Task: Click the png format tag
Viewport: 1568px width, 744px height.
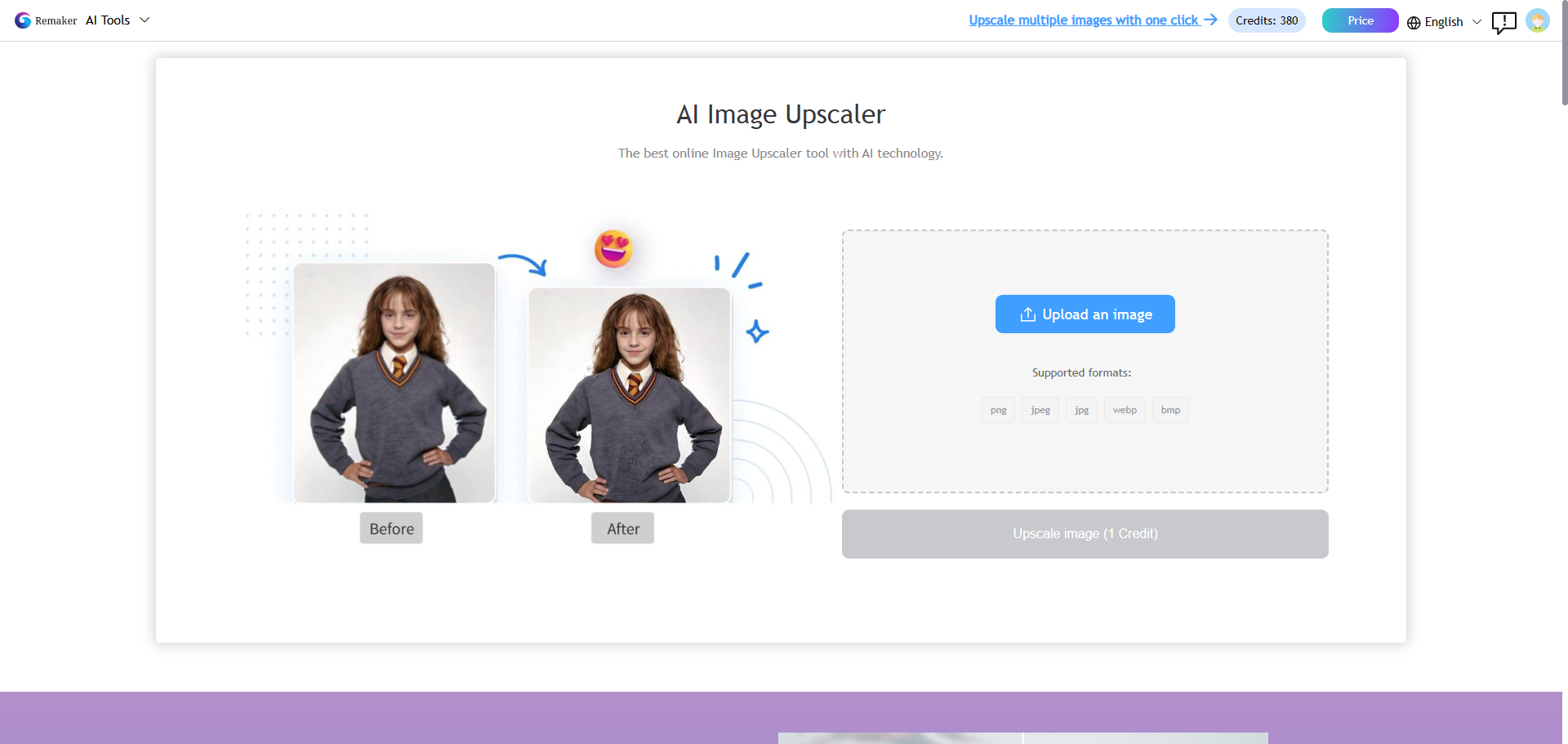Action: 998,410
